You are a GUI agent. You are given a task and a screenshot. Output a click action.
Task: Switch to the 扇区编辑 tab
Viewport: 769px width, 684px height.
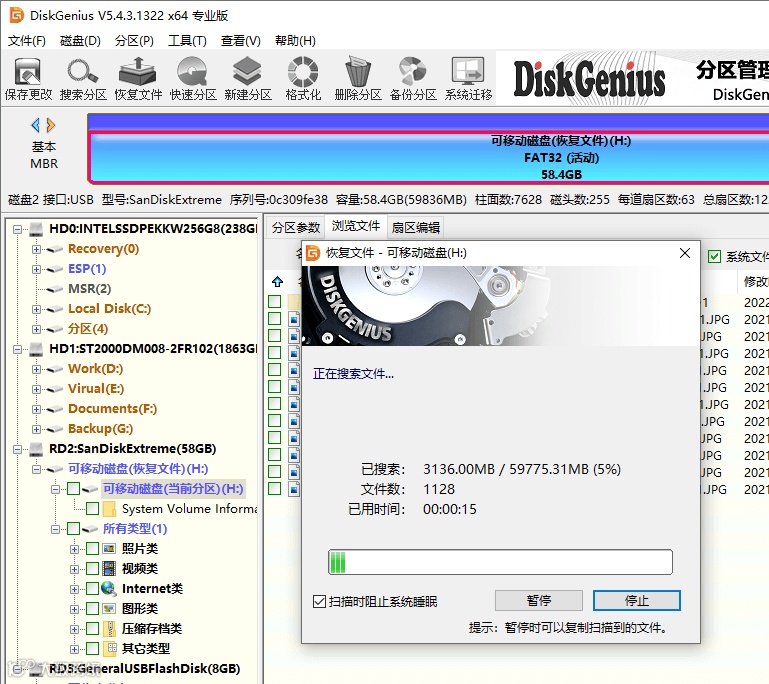tap(416, 228)
